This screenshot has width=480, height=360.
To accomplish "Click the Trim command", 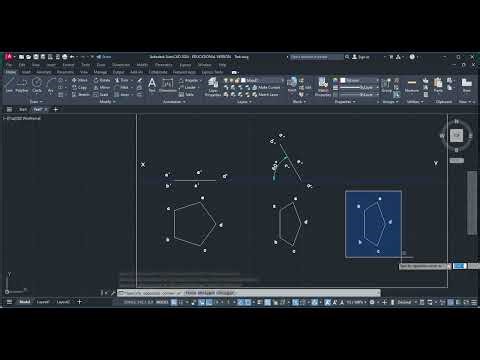I will pyautogui.click(x=122, y=80).
